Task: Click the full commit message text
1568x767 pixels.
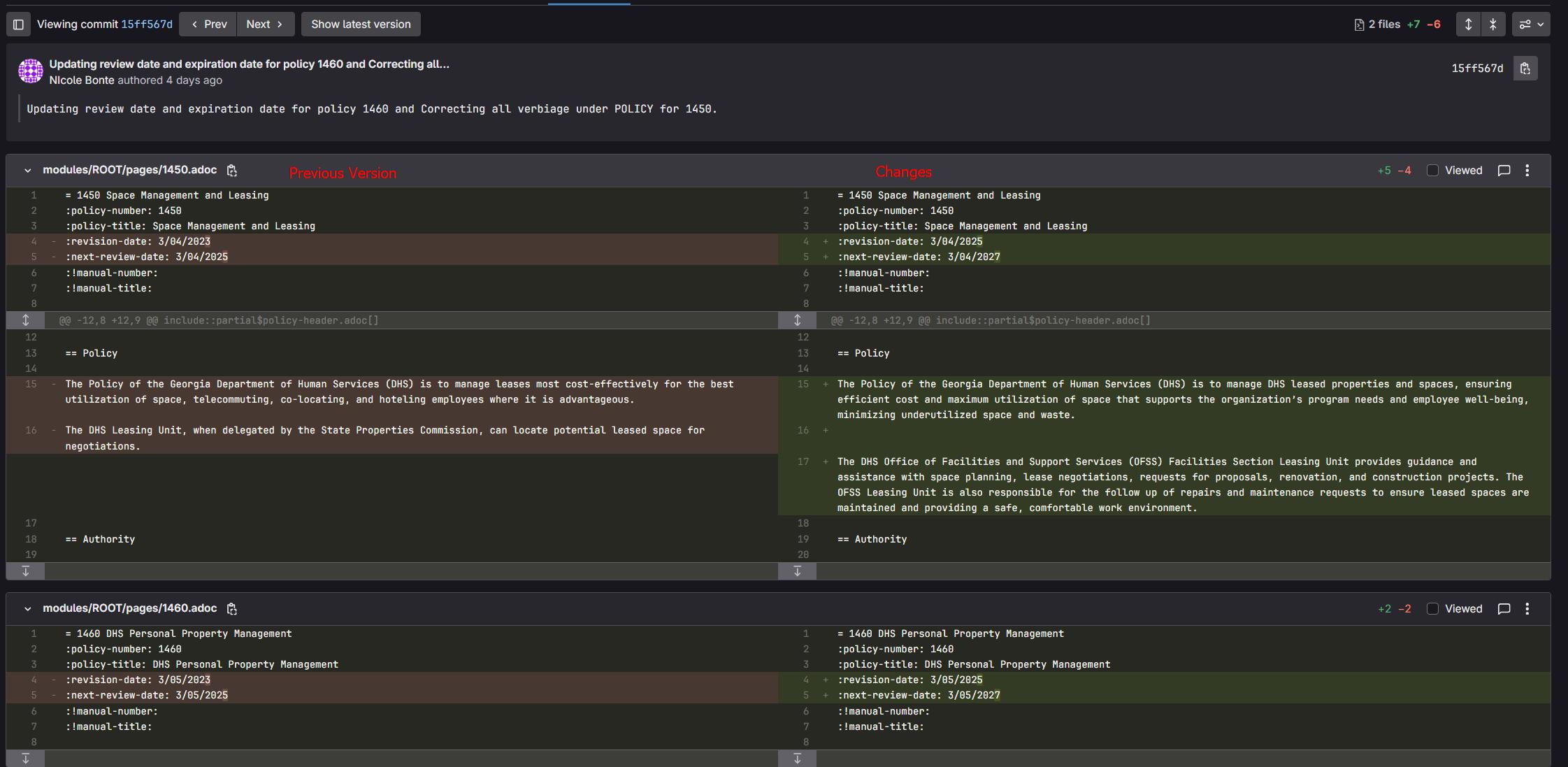Action: tap(372, 109)
